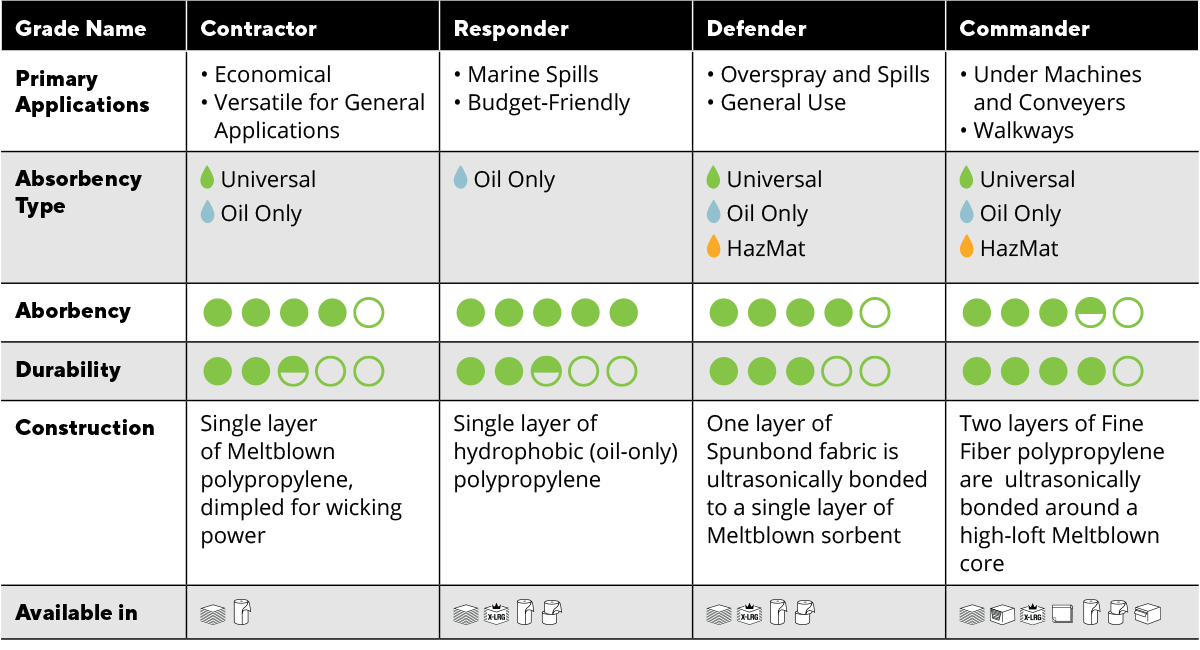Click the stacked pads icon under Commander
The width and height of the screenshot is (1200, 650).
click(971, 613)
